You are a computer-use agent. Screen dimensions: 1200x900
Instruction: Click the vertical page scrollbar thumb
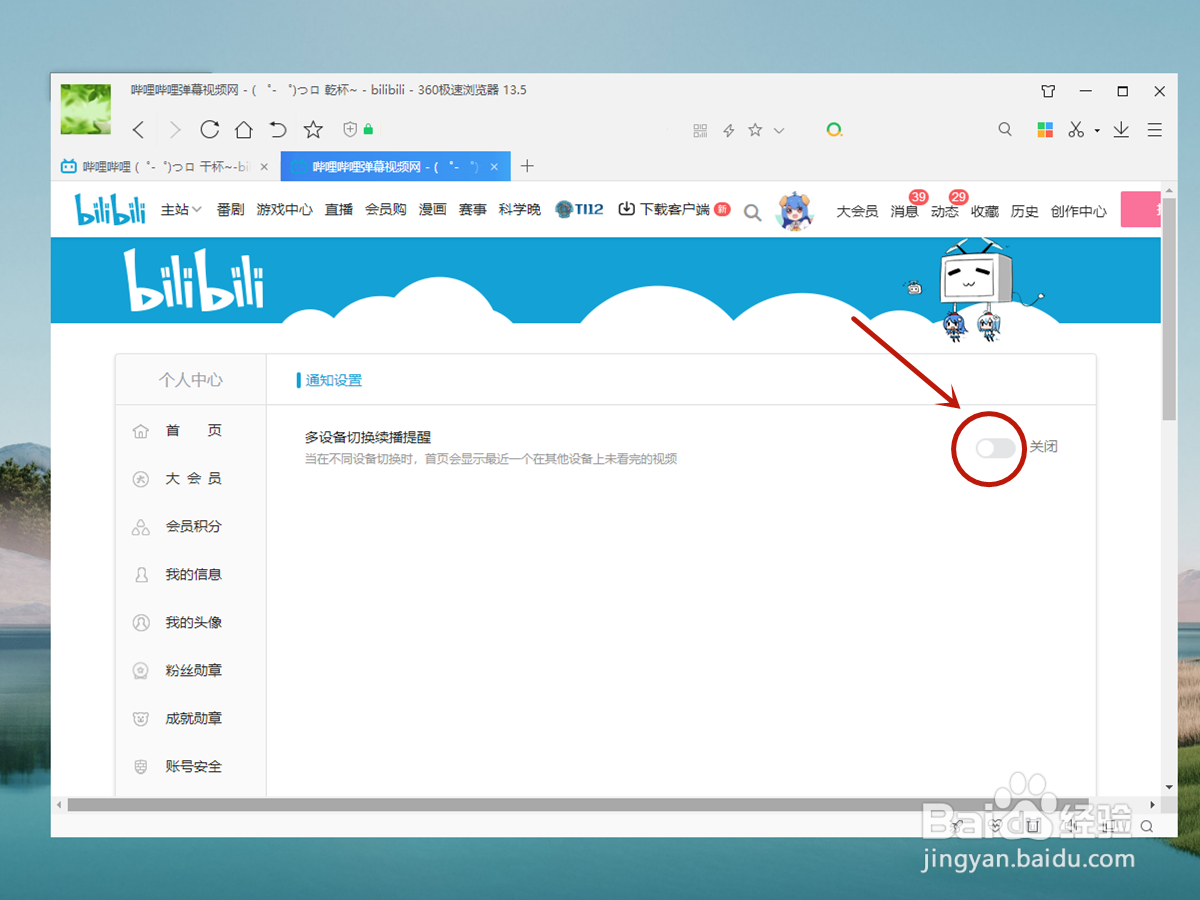[x=1169, y=310]
